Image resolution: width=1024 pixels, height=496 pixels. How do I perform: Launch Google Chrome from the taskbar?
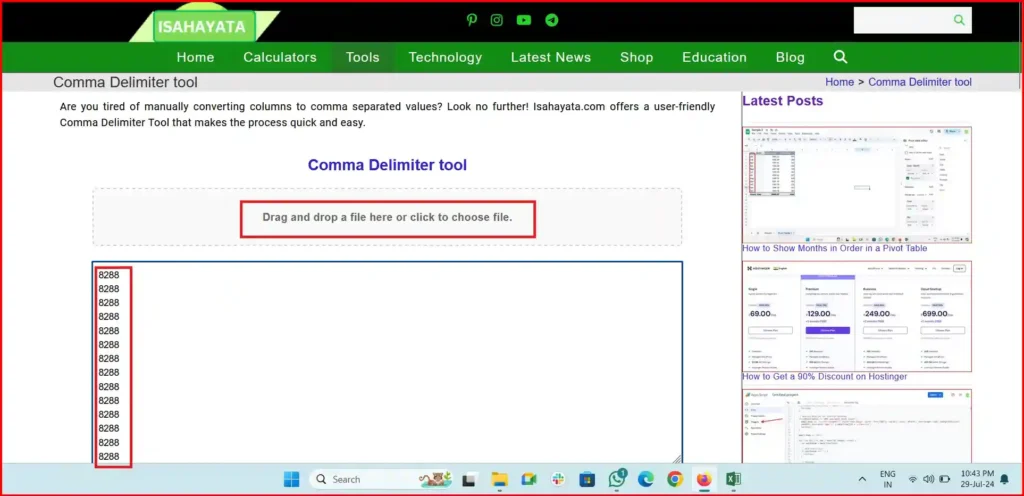coord(675,479)
